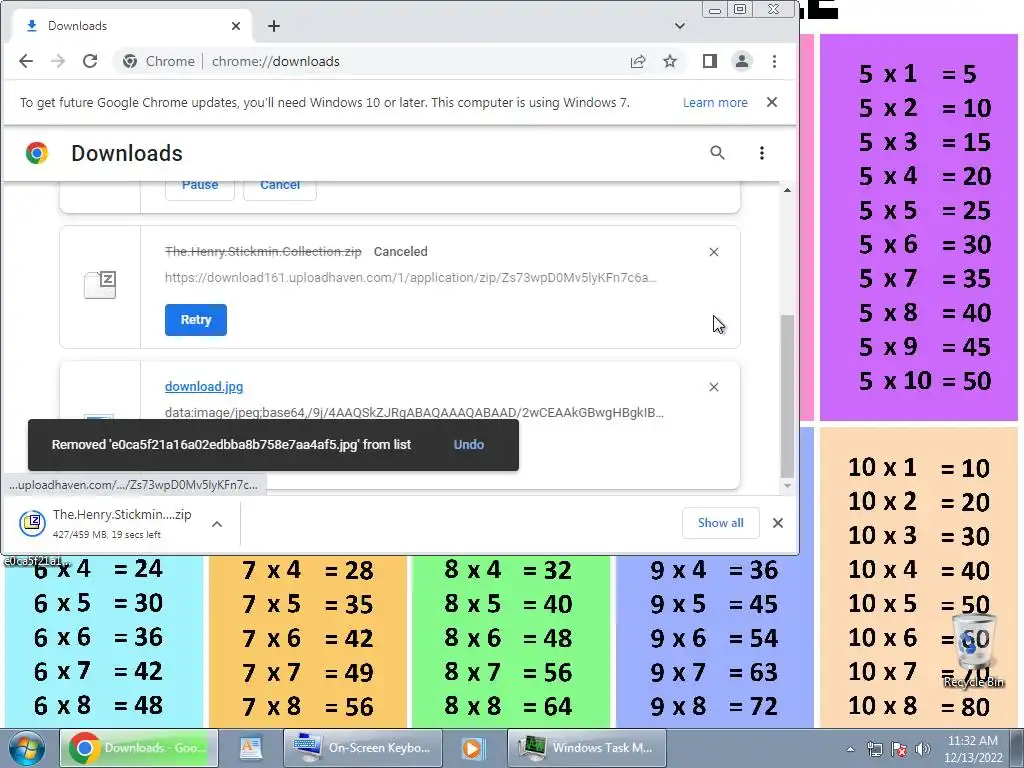Select the Recycle Bin desktop icon

click(974, 650)
